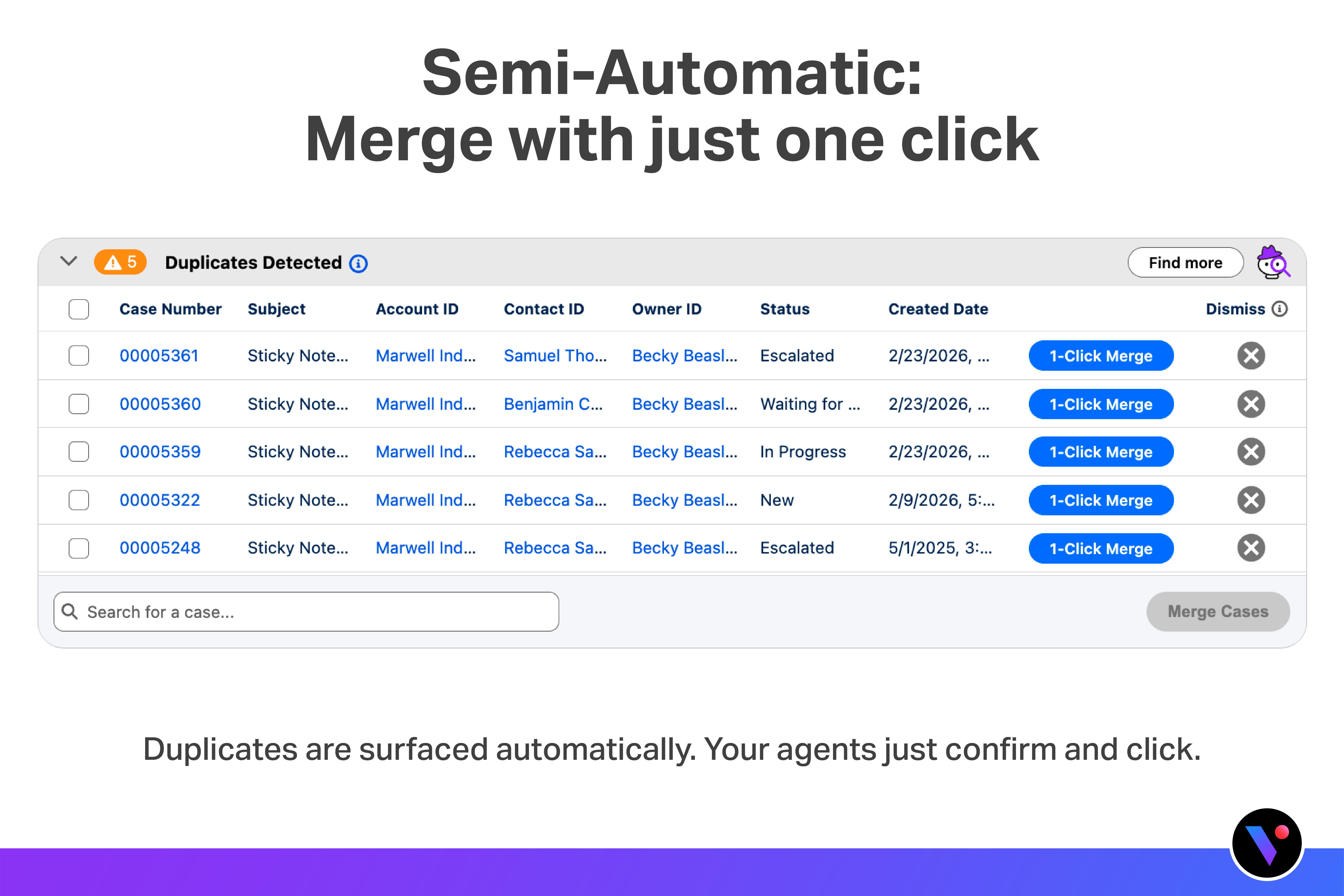
Task: Open case number 00005359 link
Action: (160, 452)
